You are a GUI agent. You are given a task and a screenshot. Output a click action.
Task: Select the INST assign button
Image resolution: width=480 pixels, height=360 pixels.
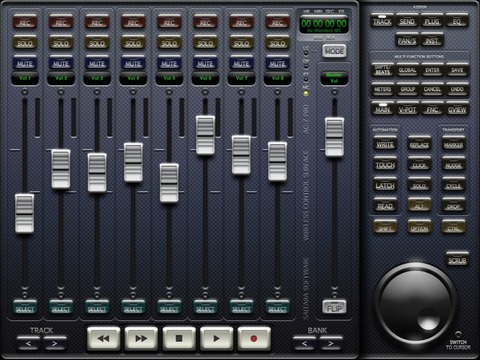tap(432, 40)
